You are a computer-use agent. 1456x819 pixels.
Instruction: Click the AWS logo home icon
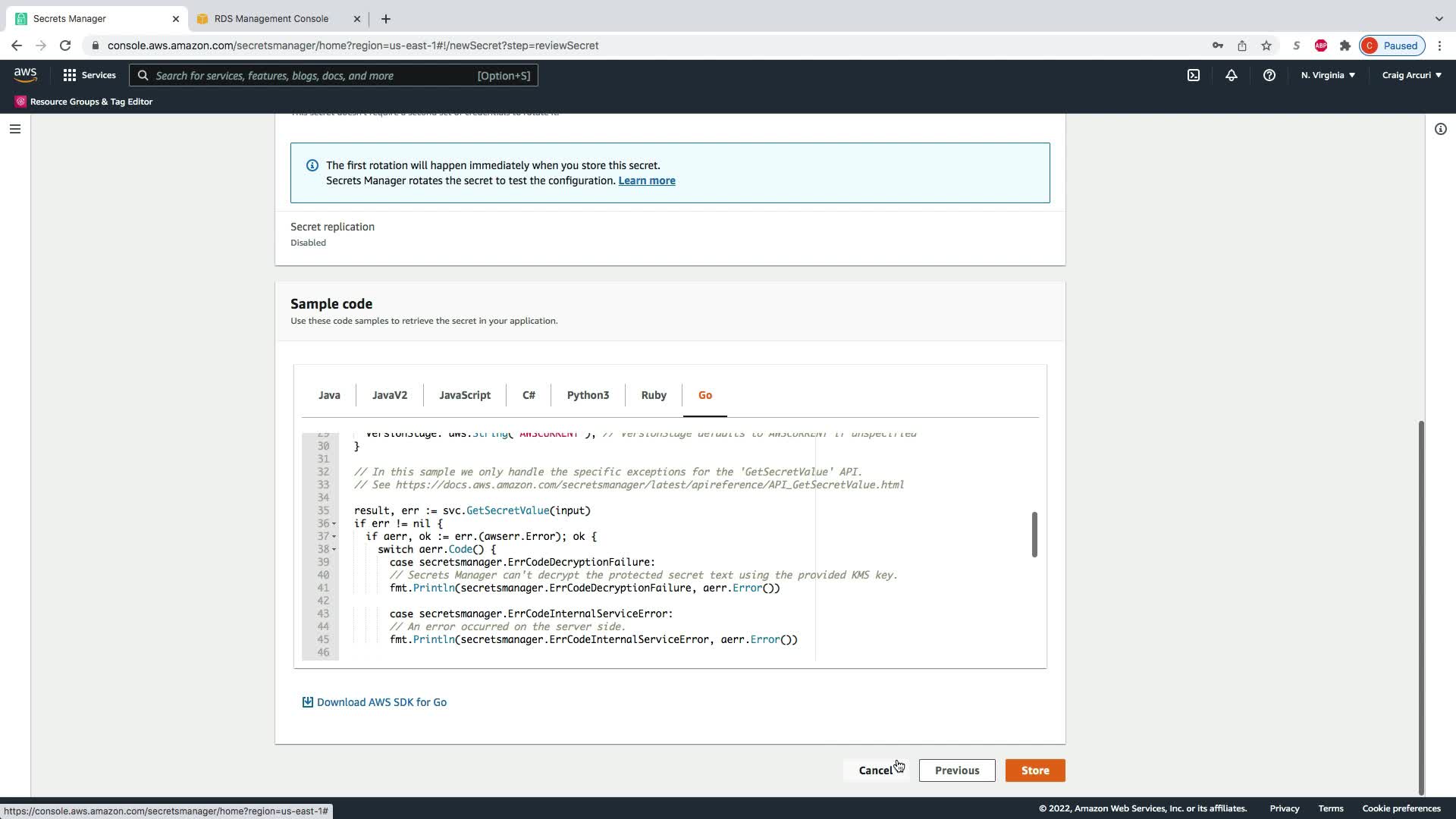pos(25,74)
